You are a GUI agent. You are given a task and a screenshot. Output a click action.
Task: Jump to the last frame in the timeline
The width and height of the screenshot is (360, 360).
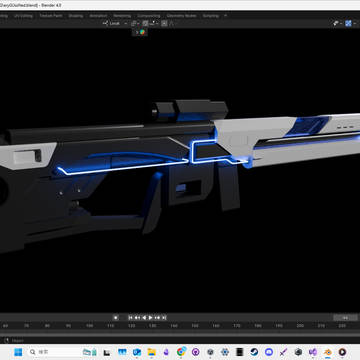point(164,318)
